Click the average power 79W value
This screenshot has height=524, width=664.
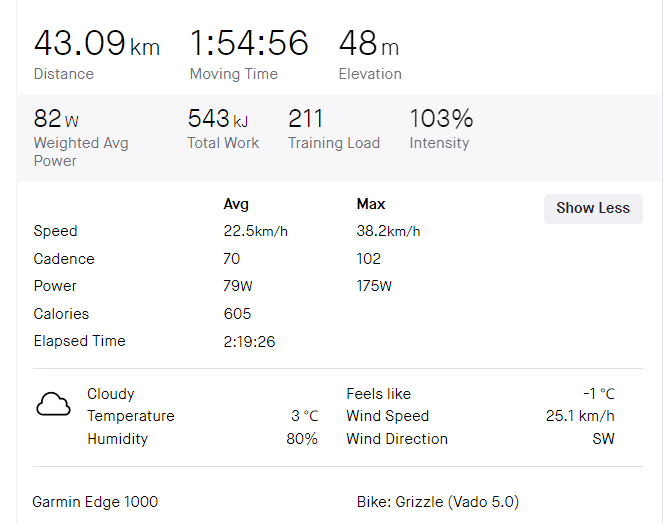(238, 286)
